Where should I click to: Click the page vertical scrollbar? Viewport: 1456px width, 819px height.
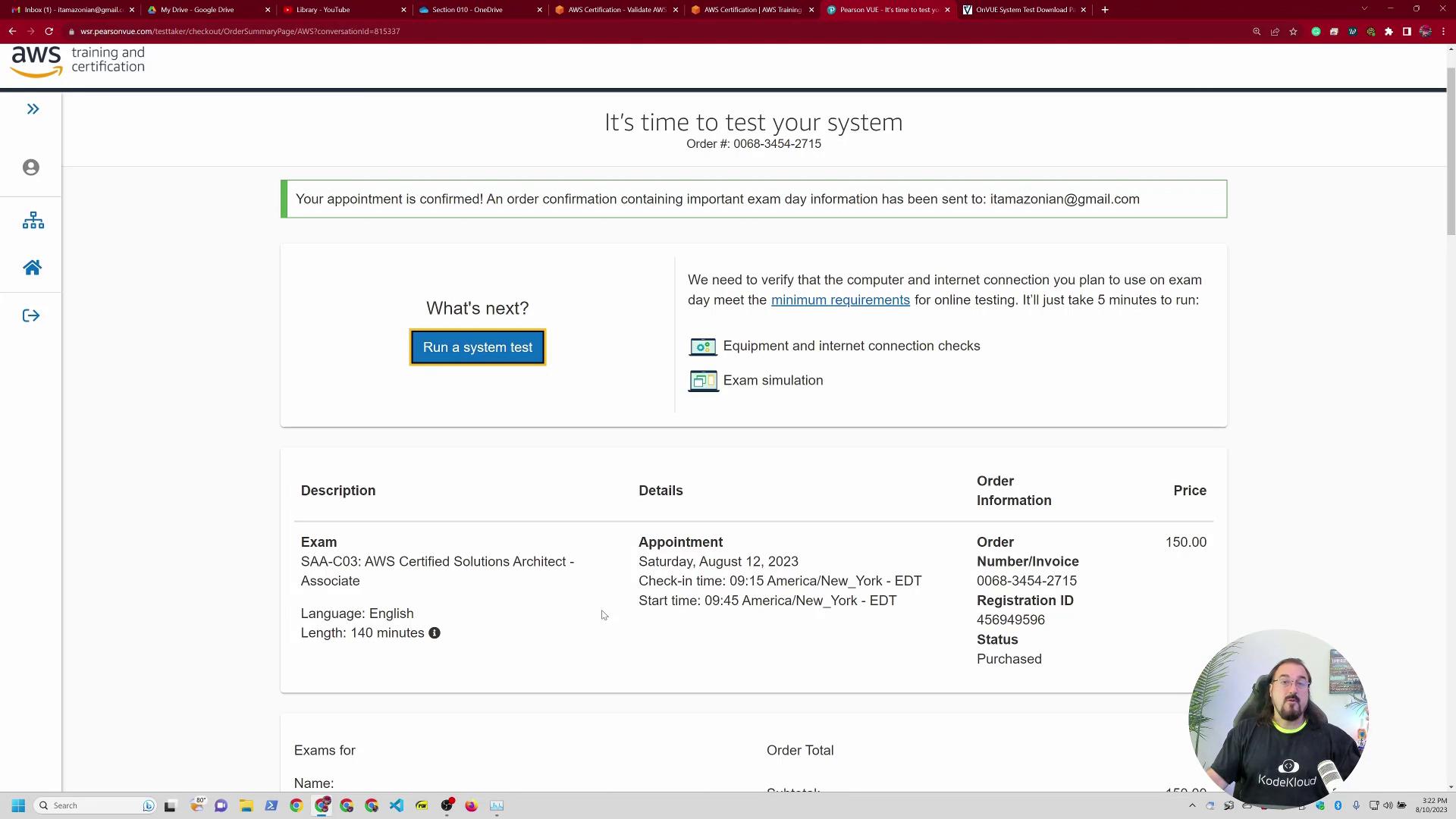tap(1451, 152)
